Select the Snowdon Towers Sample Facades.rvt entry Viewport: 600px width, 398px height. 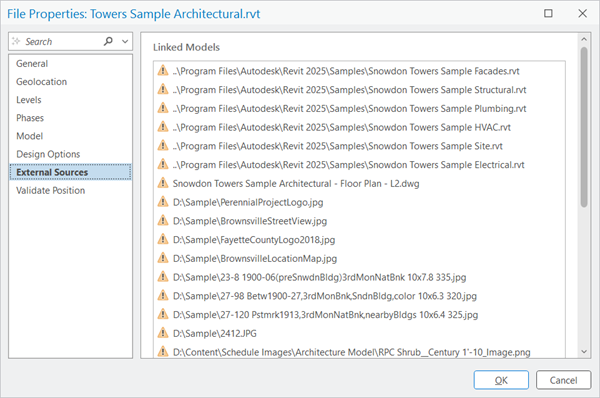point(346,71)
